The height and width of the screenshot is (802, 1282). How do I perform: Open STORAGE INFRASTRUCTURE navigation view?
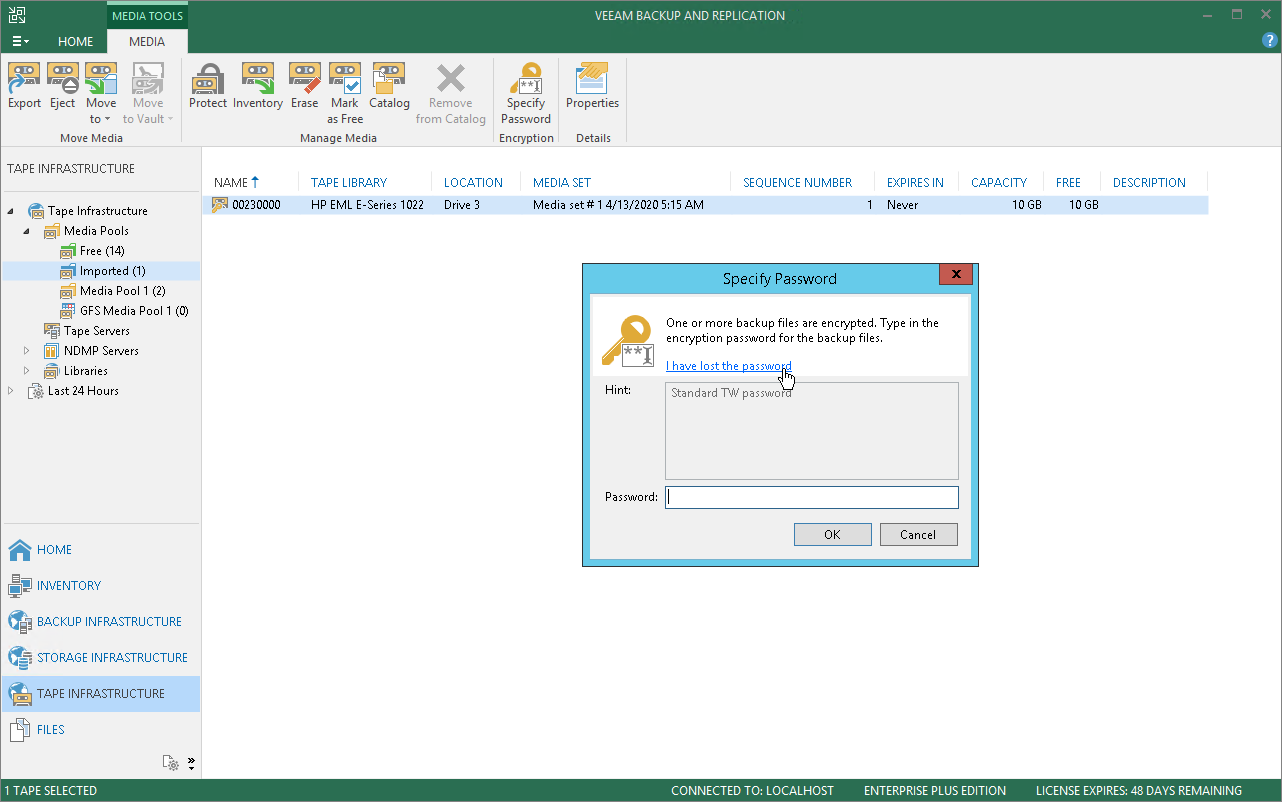pos(100,658)
